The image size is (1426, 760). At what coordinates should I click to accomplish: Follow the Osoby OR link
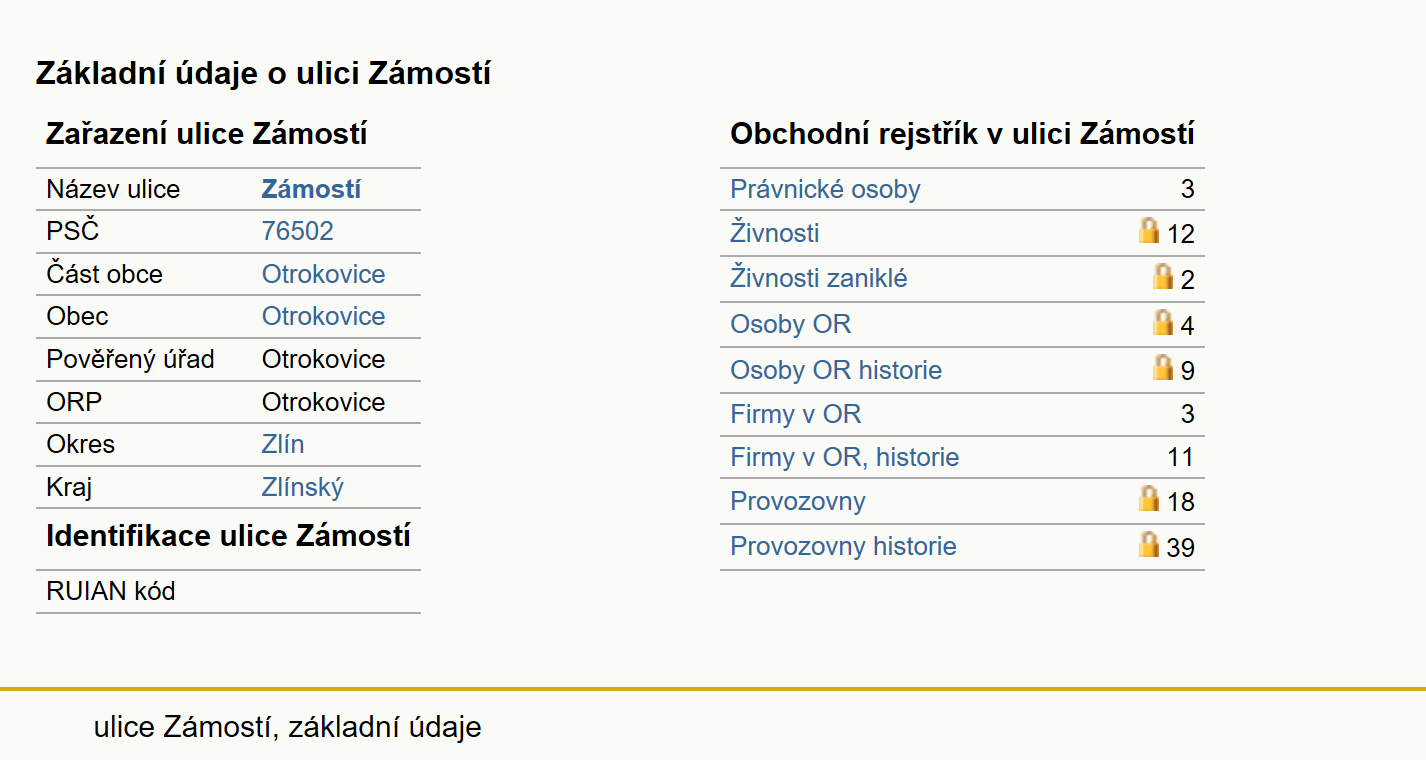(x=791, y=324)
